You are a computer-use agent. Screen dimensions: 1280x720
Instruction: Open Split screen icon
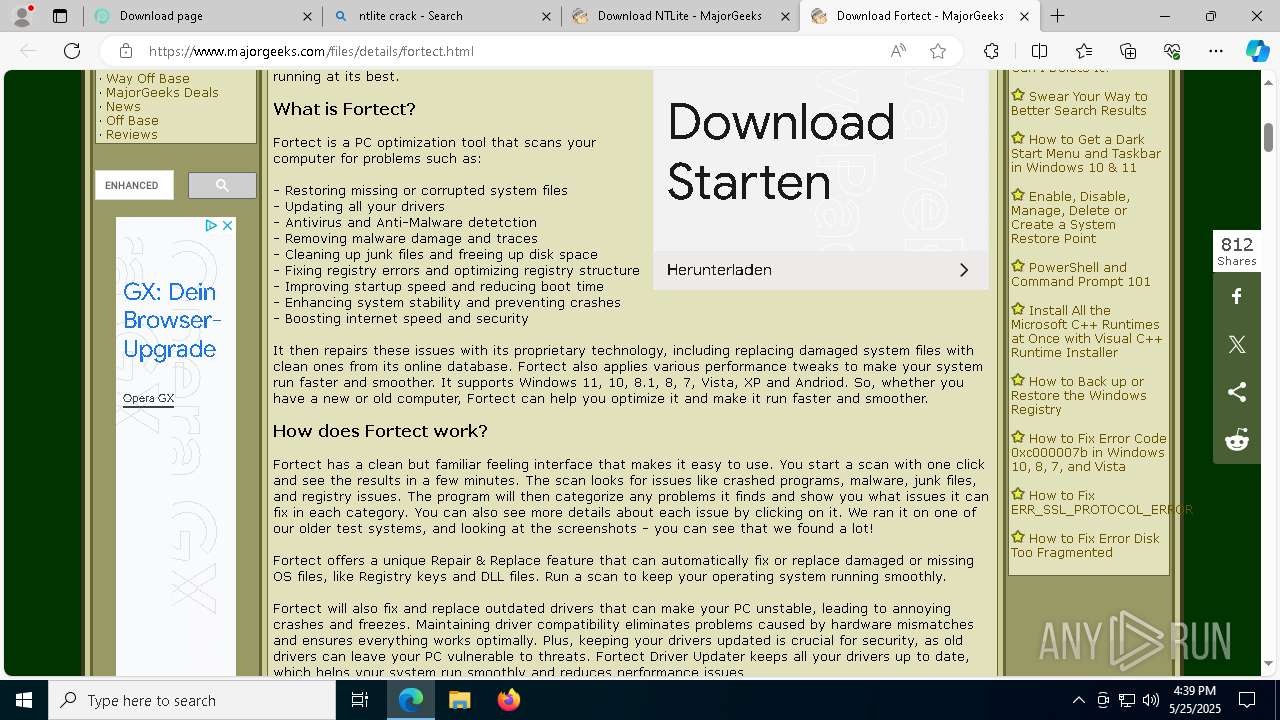tap(1039, 51)
